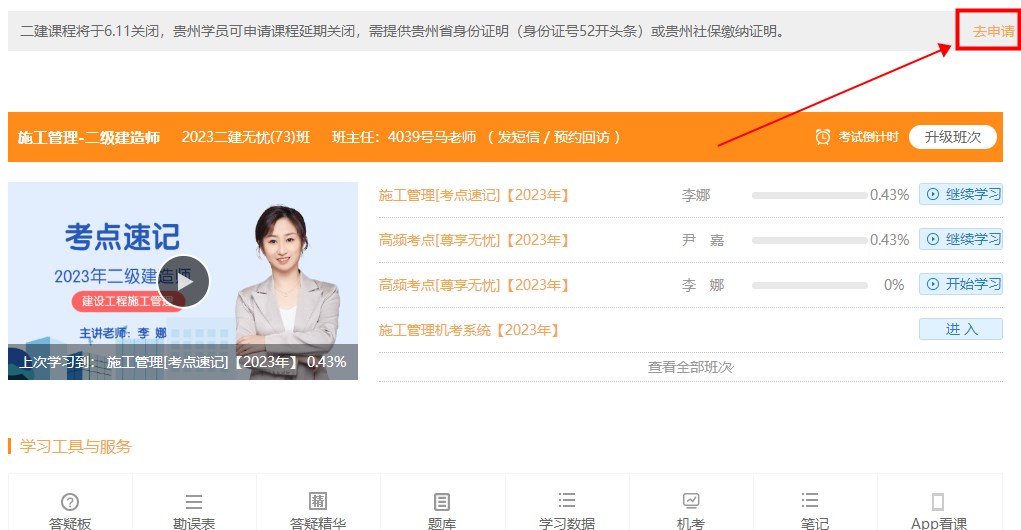Click 去申请 link in notice bar

click(x=993, y=32)
